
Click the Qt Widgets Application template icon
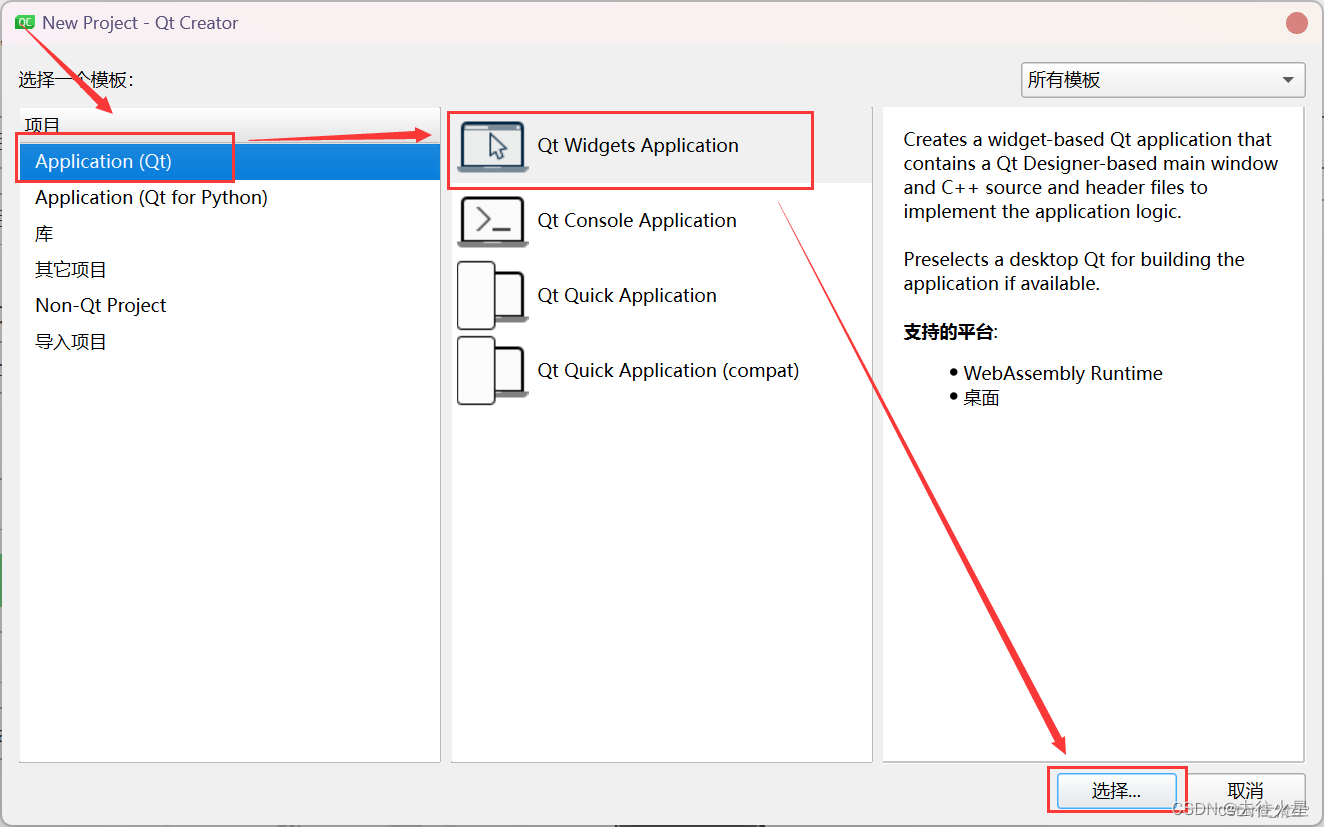[x=492, y=147]
